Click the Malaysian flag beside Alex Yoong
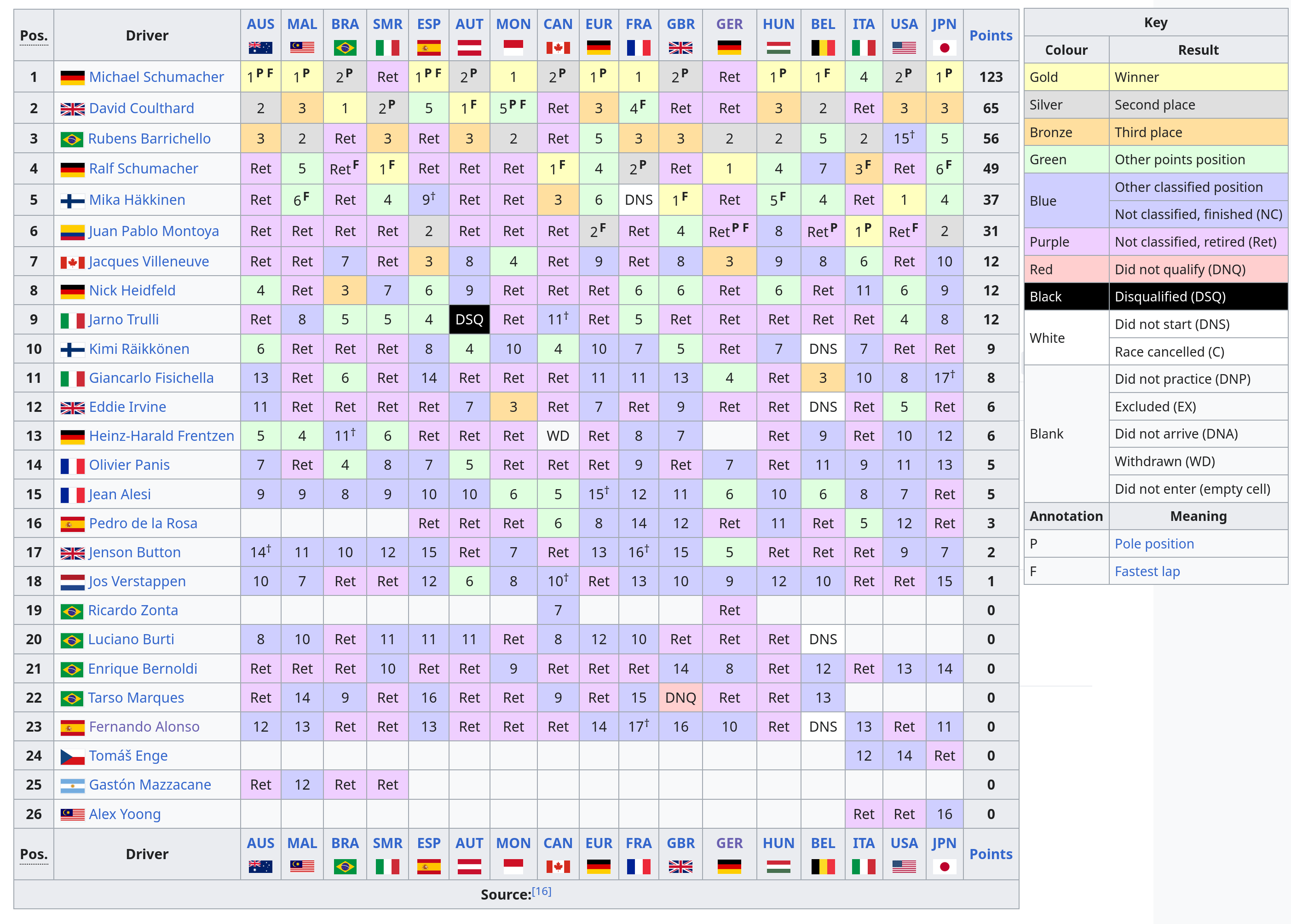 pyautogui.click(x=72, y=814)
